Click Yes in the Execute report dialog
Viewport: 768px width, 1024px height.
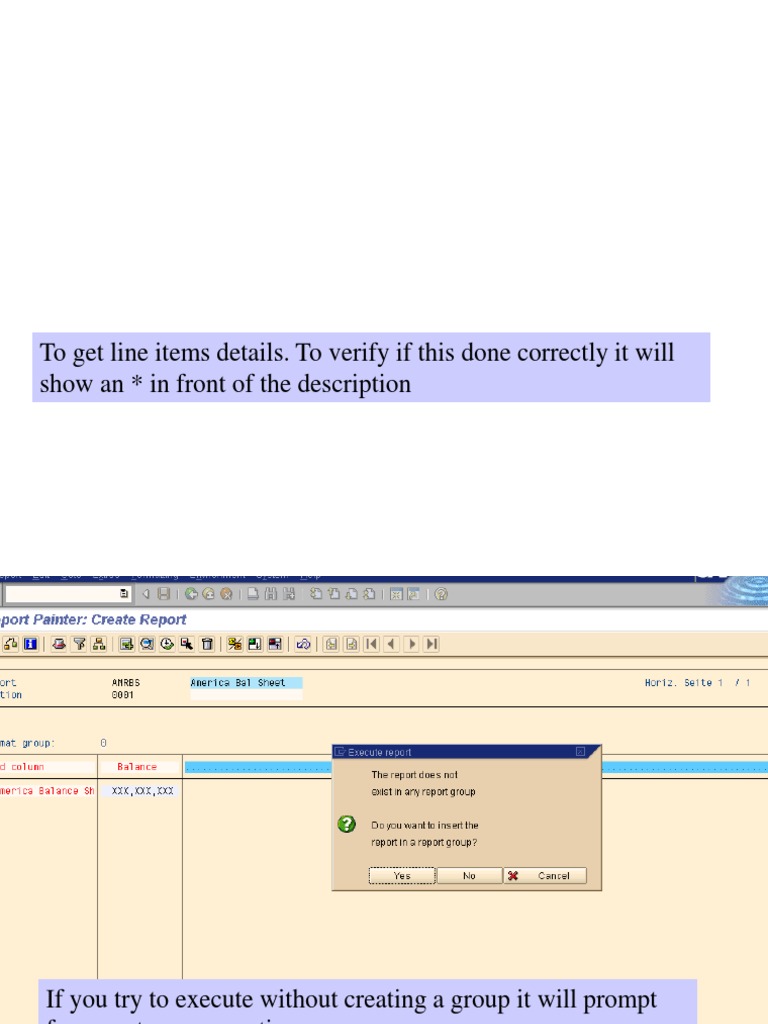pos(402,876)
